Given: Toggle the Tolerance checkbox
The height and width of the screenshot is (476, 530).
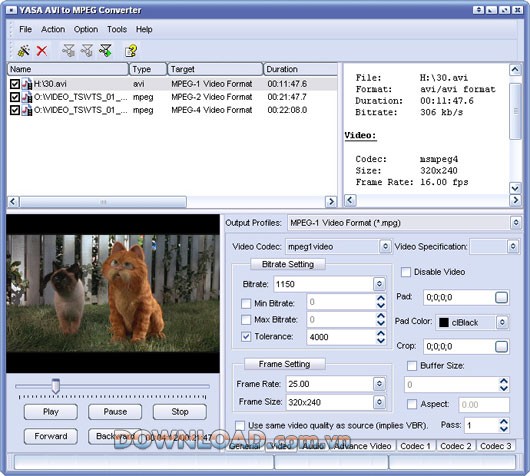Looking at the screenshot, I should click(x=246, y=336).
